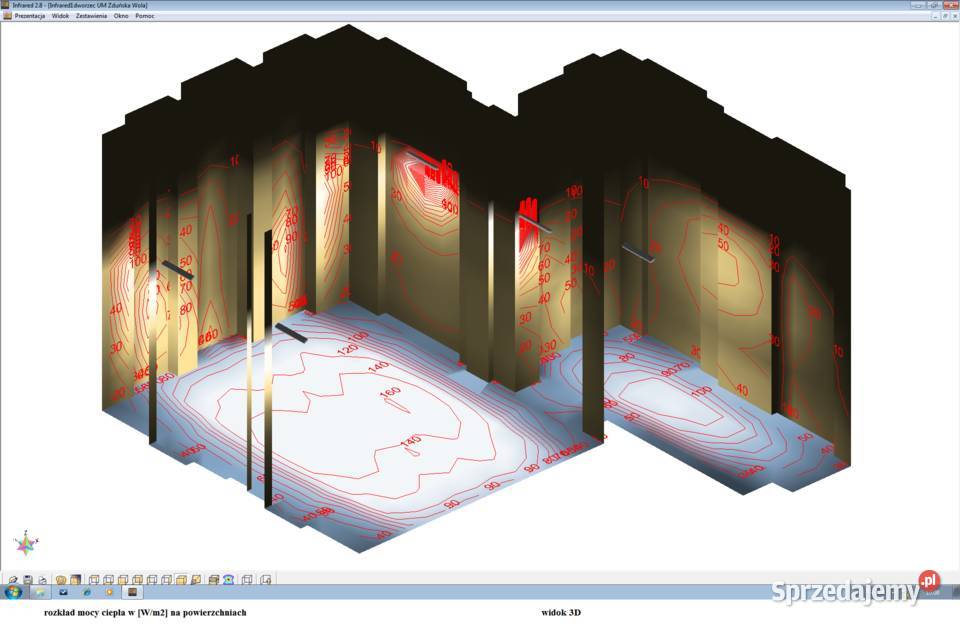Click the application icon left of Prezentacja

tap(6, 16)
